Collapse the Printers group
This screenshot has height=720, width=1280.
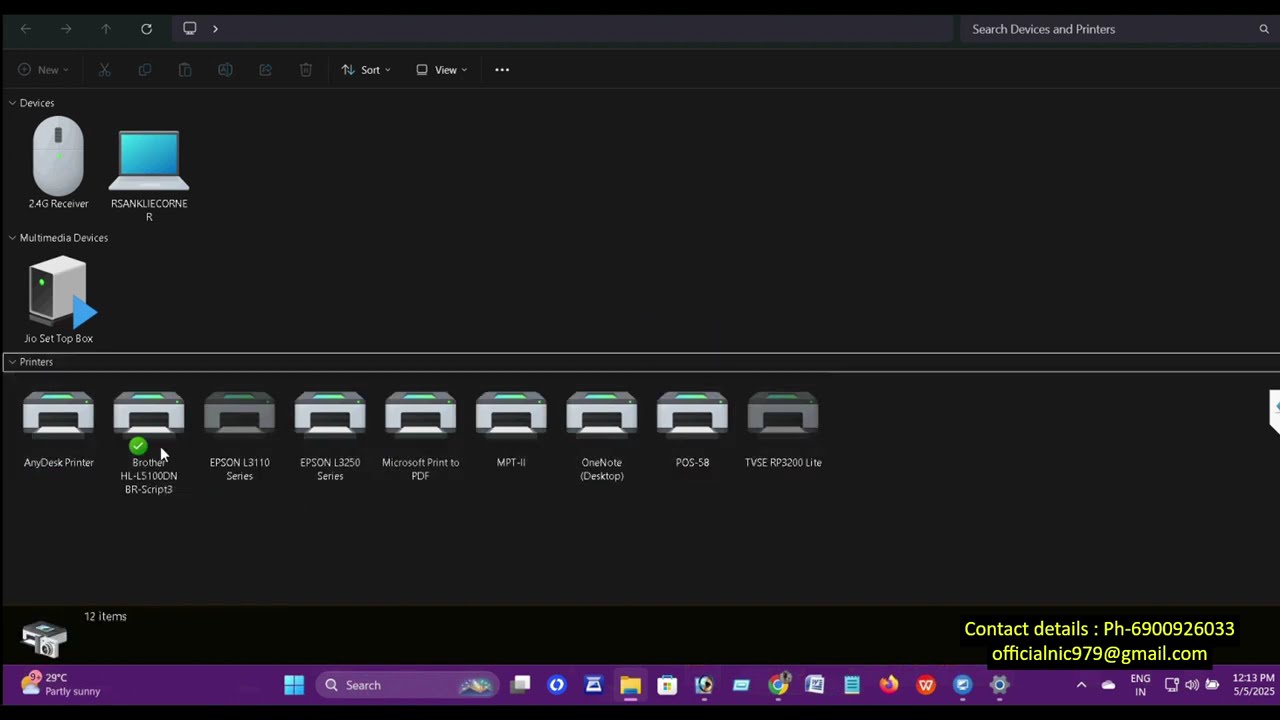(12, 362)
